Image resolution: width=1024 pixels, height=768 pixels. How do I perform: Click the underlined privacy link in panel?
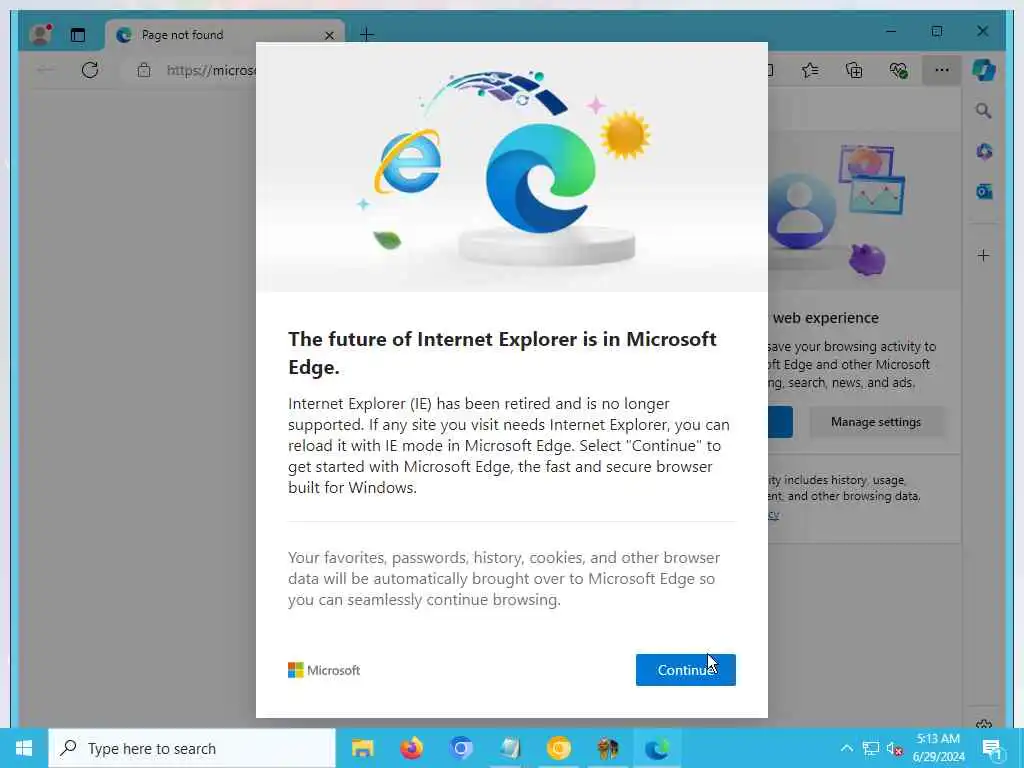pyautogui.click(x=773, y=515)
